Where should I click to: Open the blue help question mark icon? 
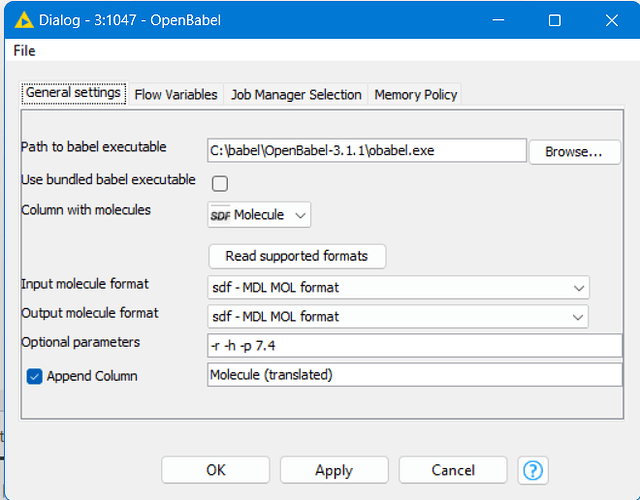(533, 470)
